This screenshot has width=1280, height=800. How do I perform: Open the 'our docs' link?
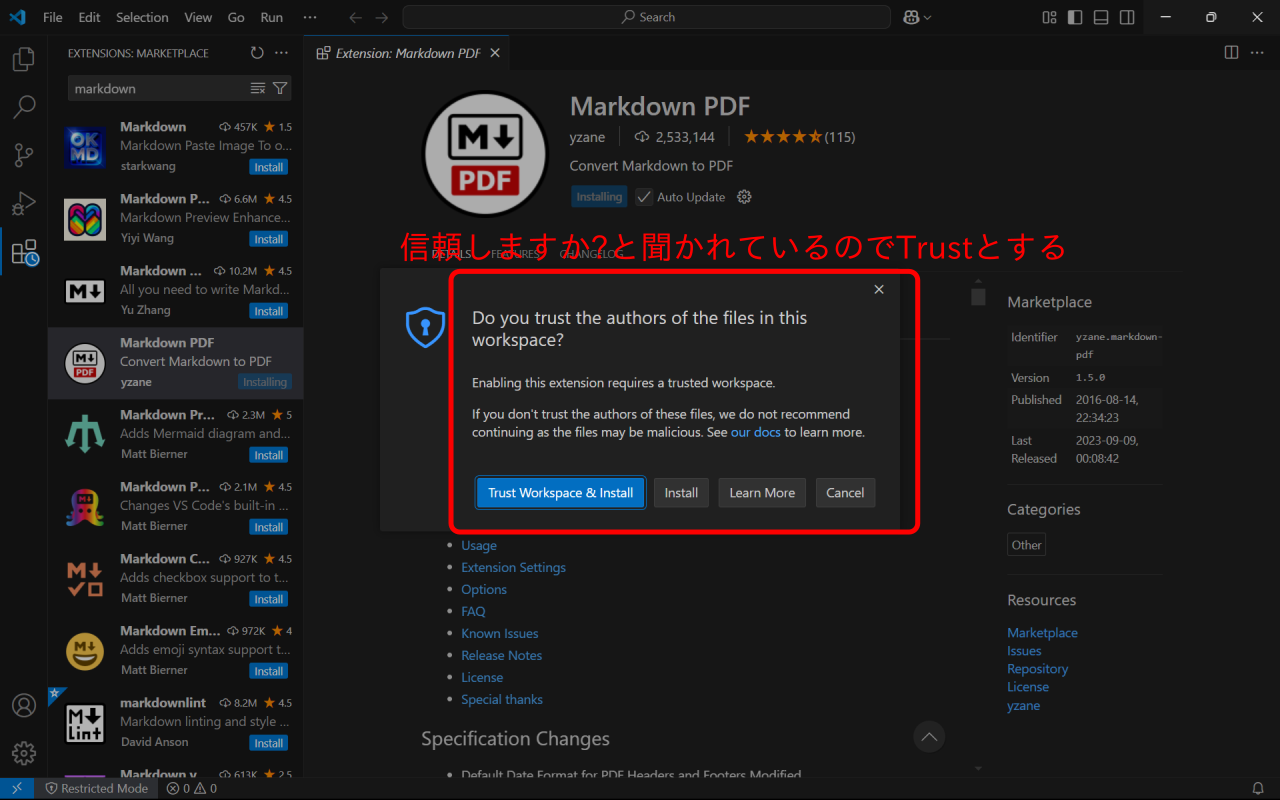coord(755,433)
